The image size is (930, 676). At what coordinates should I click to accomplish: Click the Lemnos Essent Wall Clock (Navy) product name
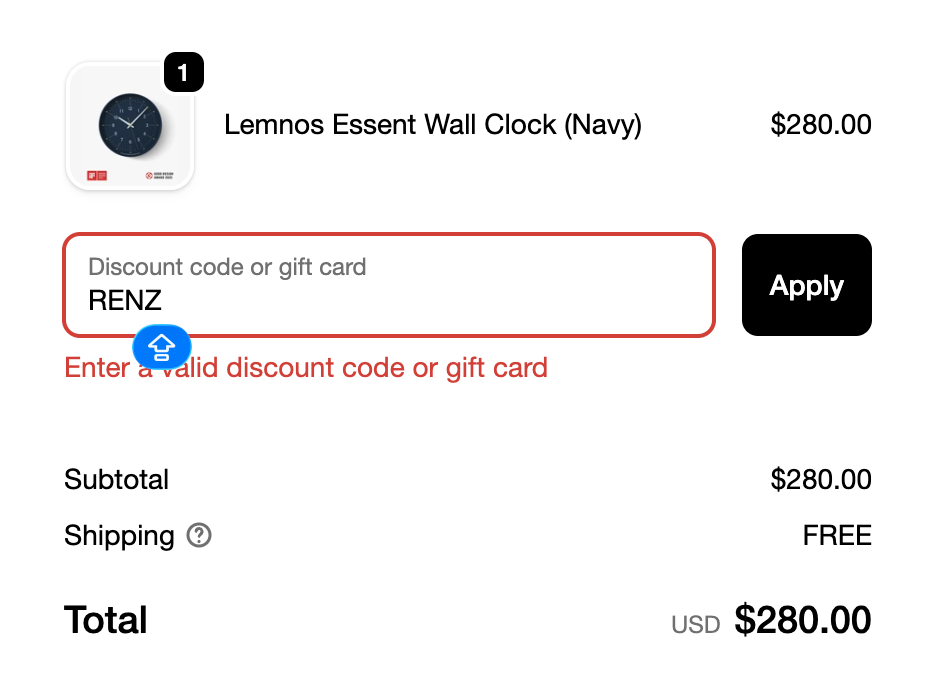click(433, 125)
